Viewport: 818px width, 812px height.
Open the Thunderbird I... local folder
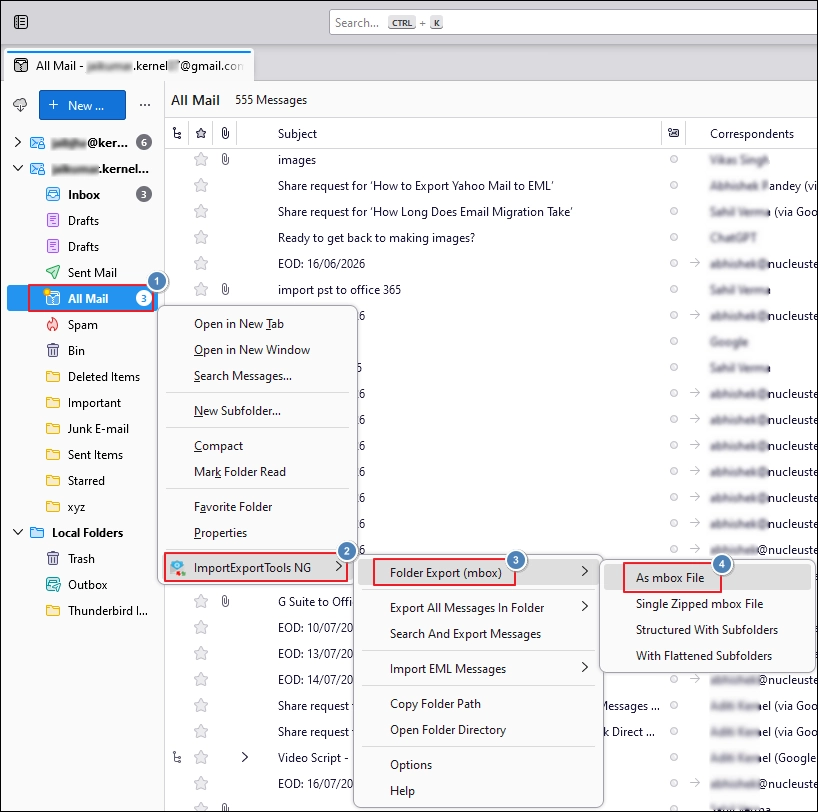click(x=107, y=611)
